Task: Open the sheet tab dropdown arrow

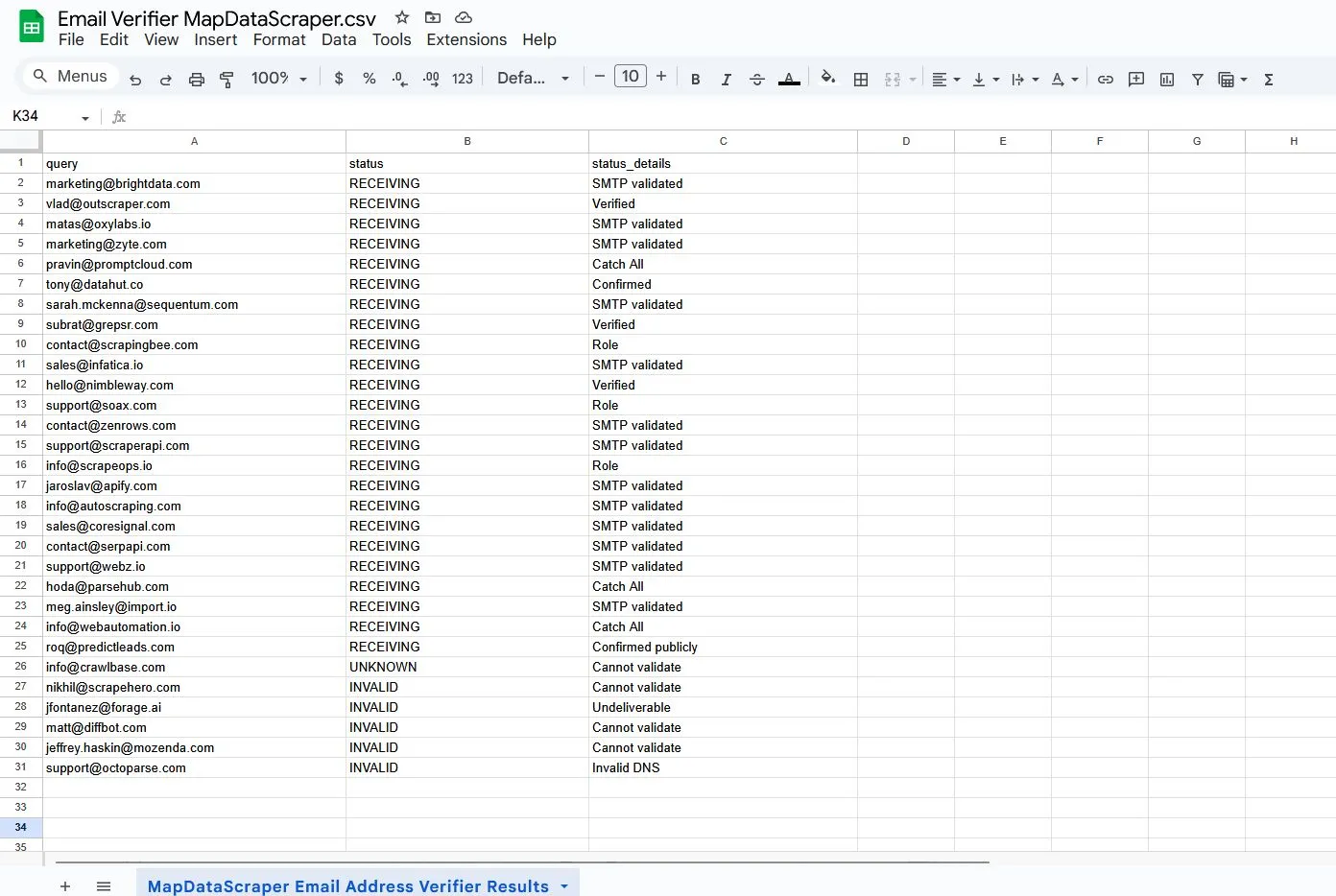Action: pos(564,886)
